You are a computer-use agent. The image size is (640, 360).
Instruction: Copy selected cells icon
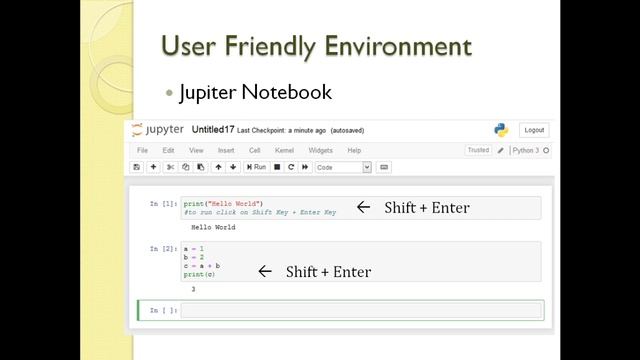pyautogui.click(x=186, y=167)
